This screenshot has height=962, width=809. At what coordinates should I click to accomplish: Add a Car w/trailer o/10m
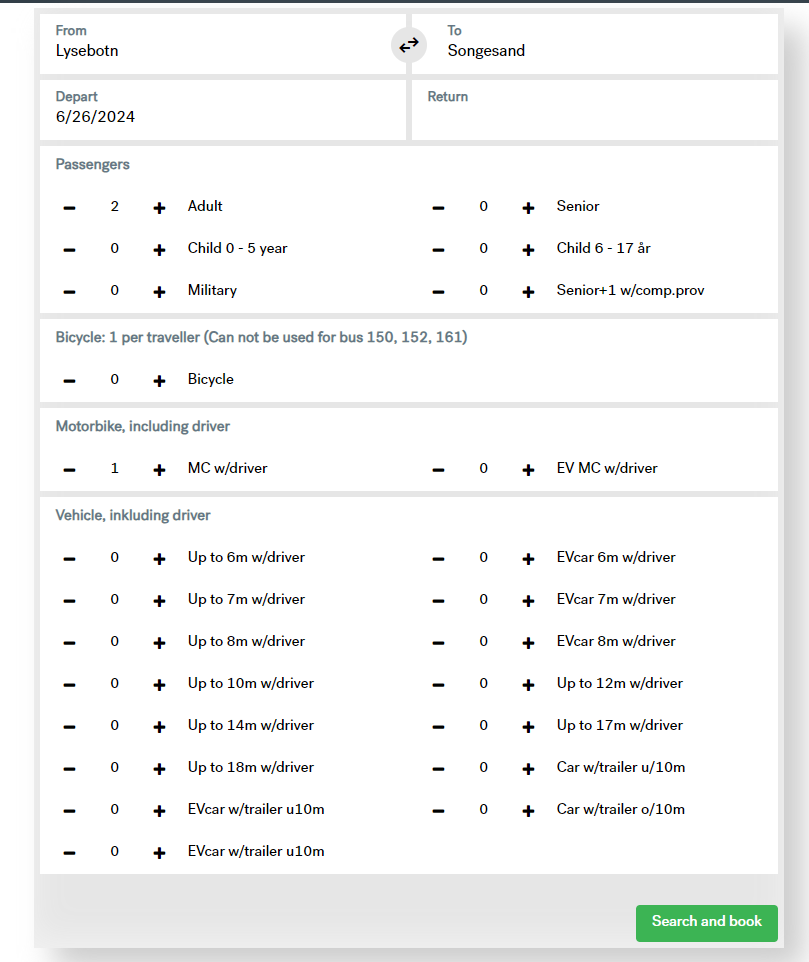[528, 810]
